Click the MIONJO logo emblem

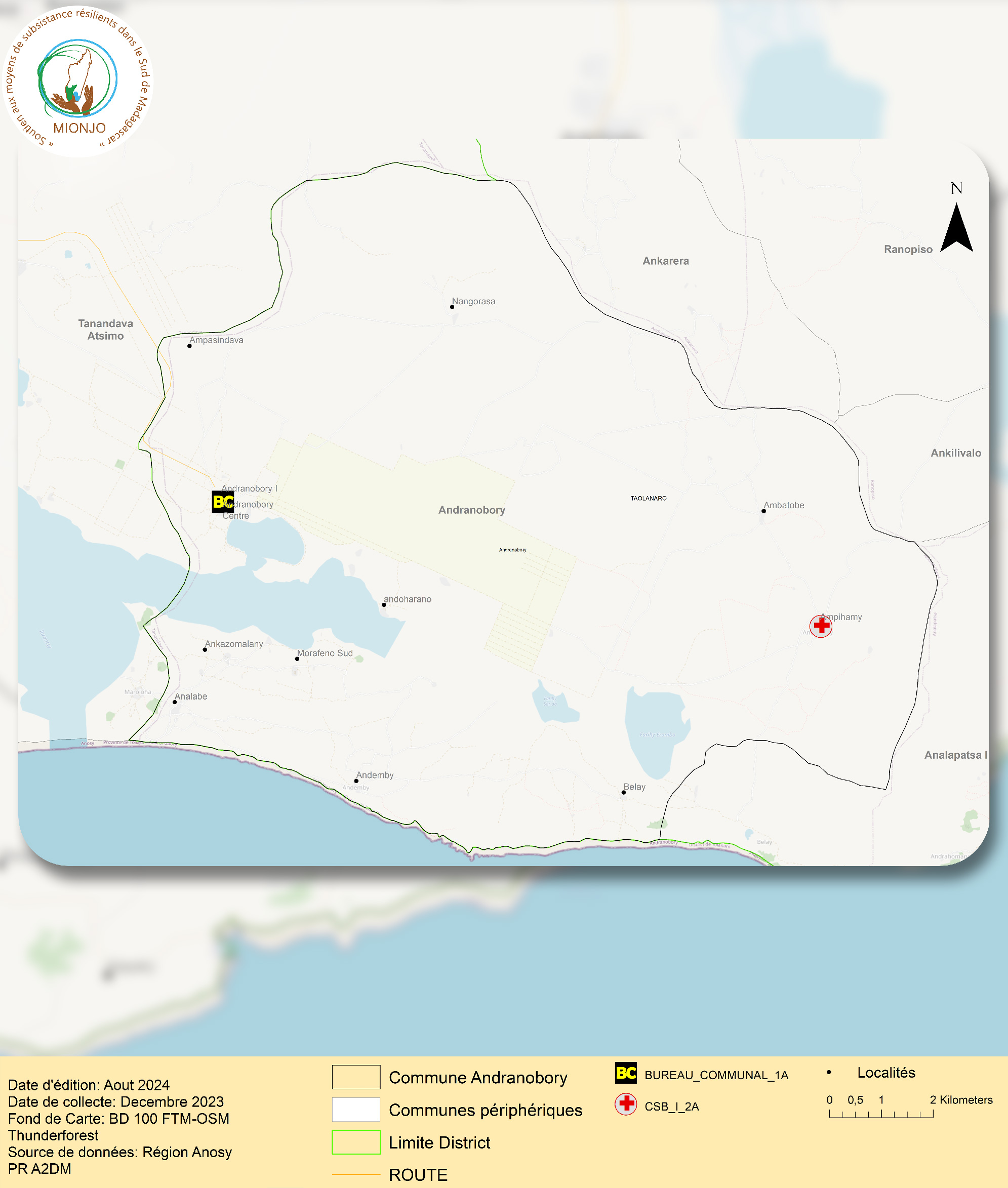pyautogui.click(x=78, y=80)
